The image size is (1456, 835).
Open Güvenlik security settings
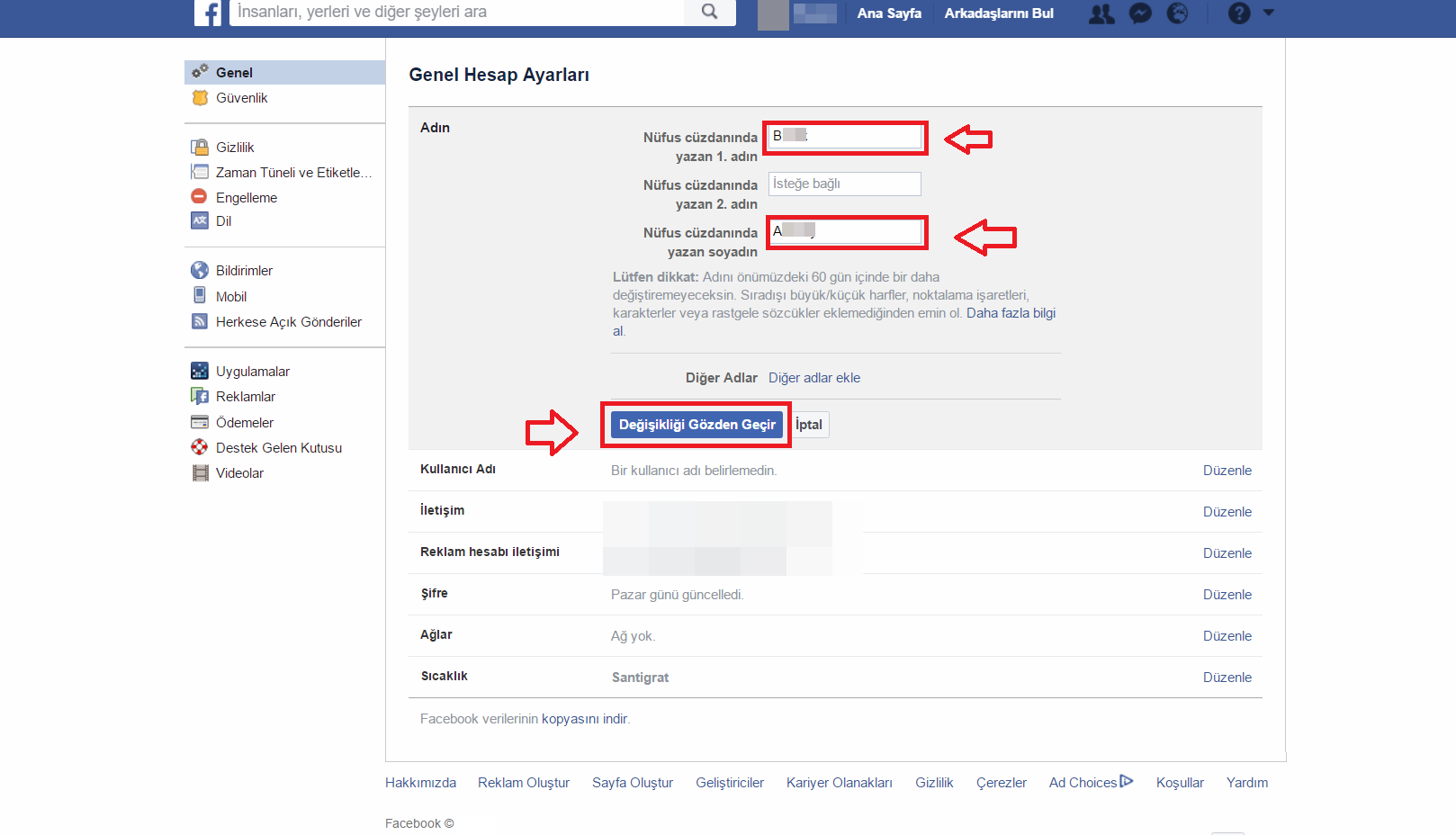pos(241,98)
